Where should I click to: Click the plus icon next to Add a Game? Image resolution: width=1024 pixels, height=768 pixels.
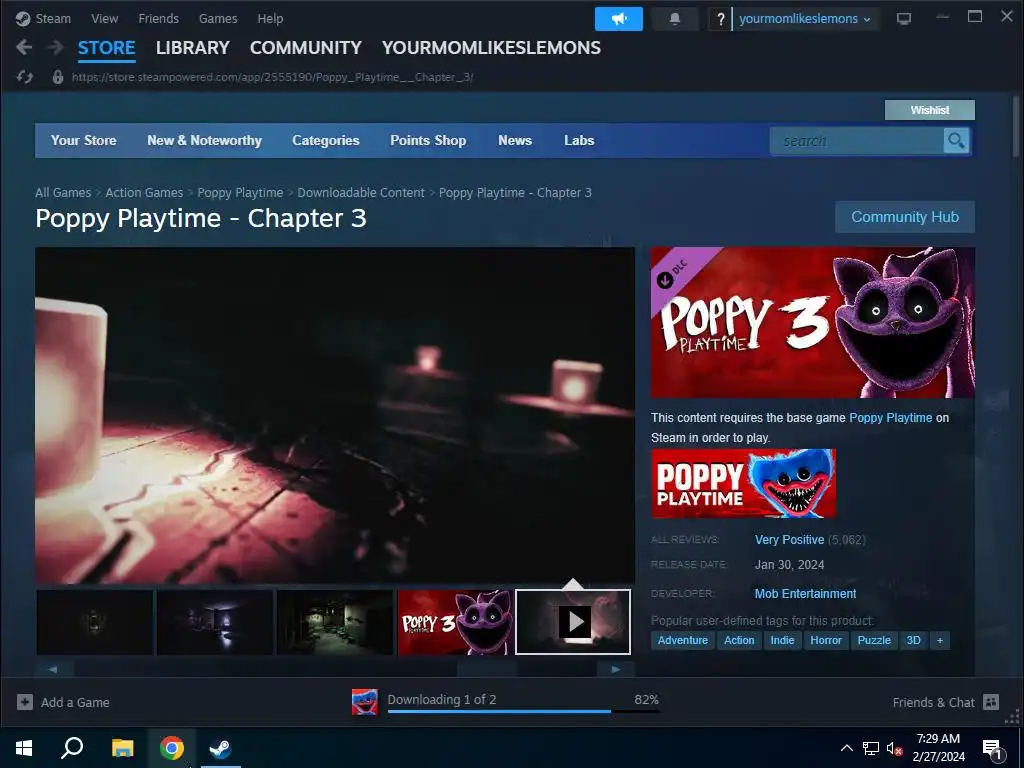pyautogui.click(x=25, y=702)
